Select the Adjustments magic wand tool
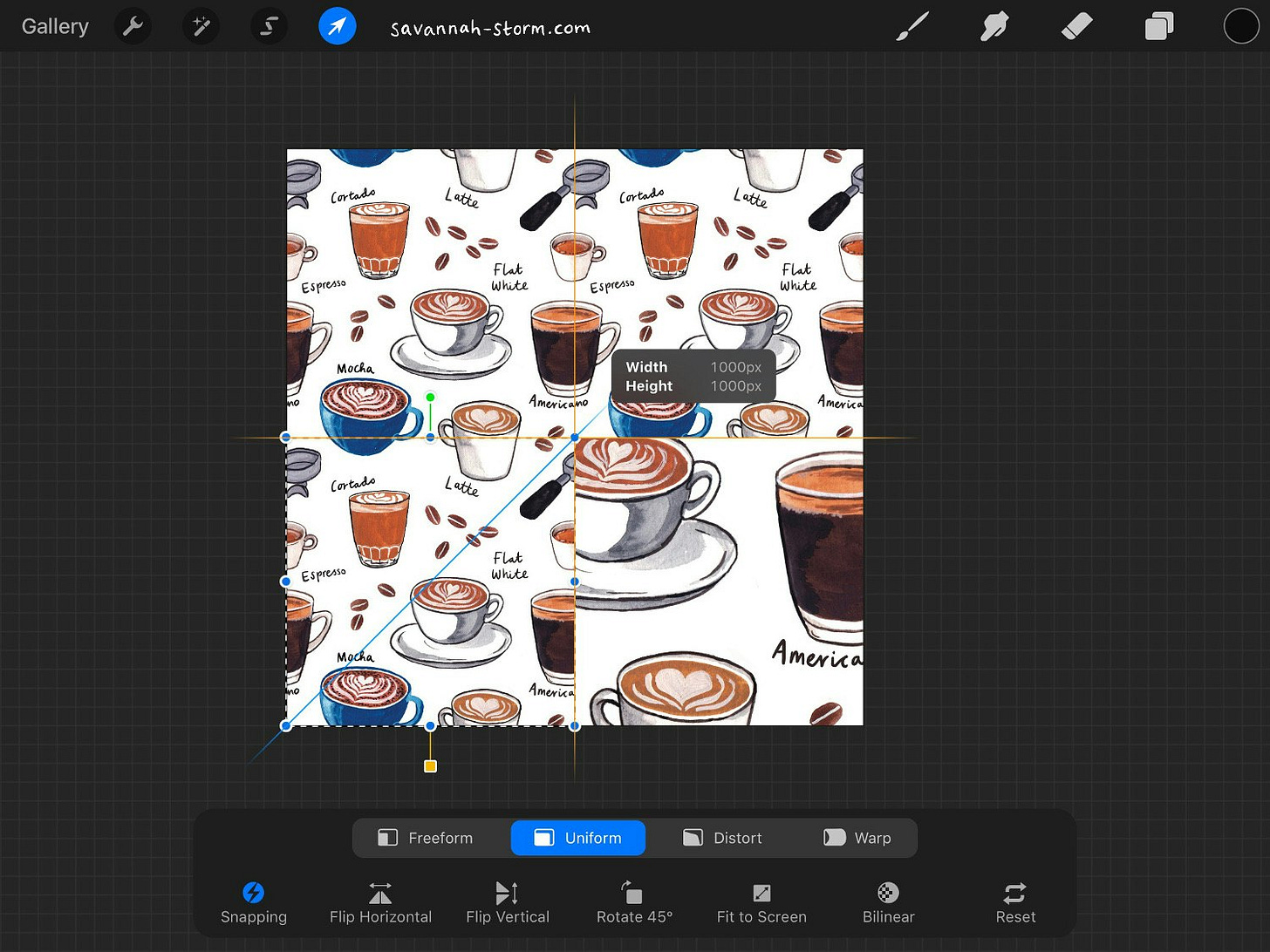This screenshot has width=1270, height=952. pyautogui.click(x=201, y=26)
